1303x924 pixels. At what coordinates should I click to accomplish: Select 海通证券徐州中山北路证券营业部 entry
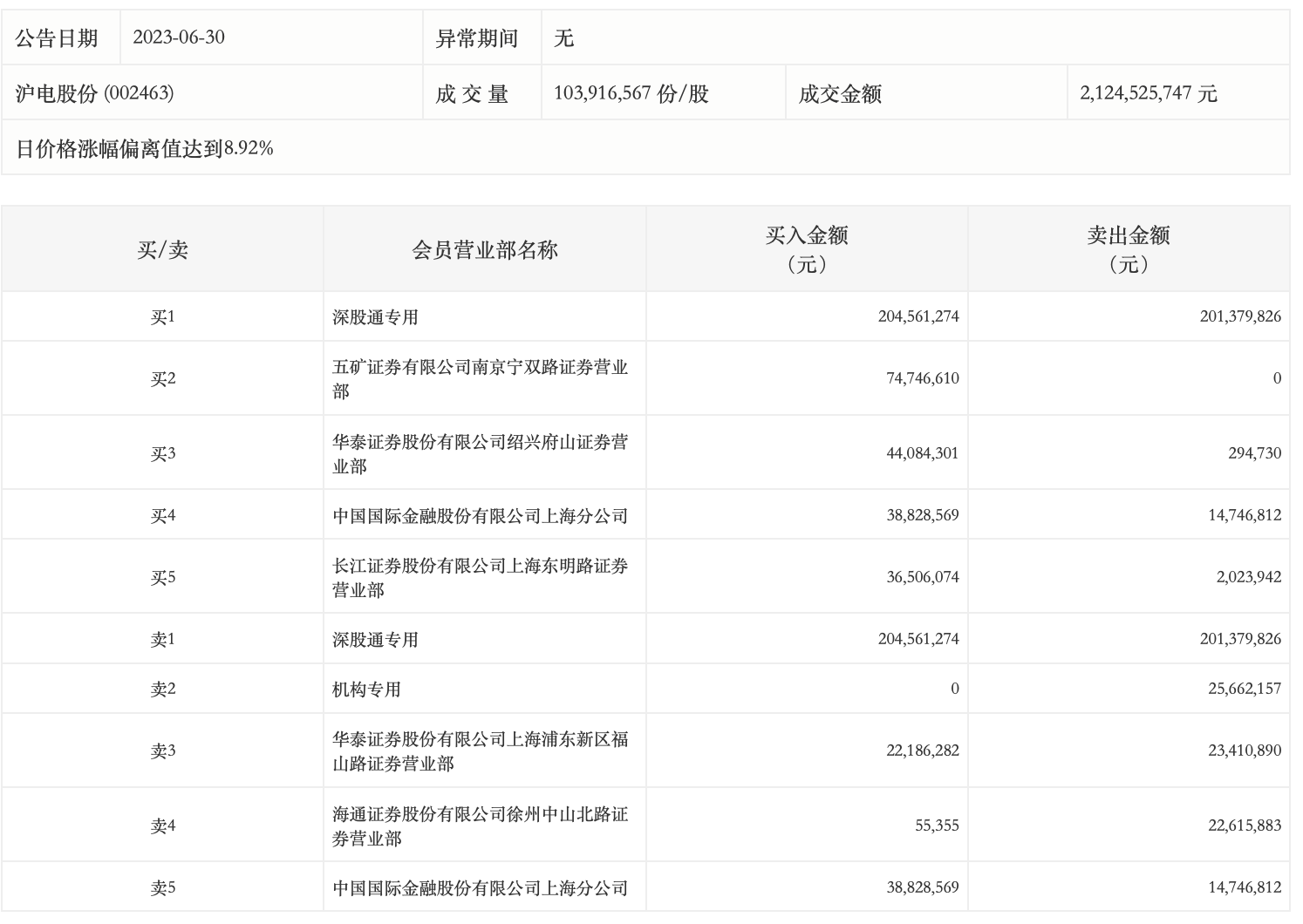480,826
